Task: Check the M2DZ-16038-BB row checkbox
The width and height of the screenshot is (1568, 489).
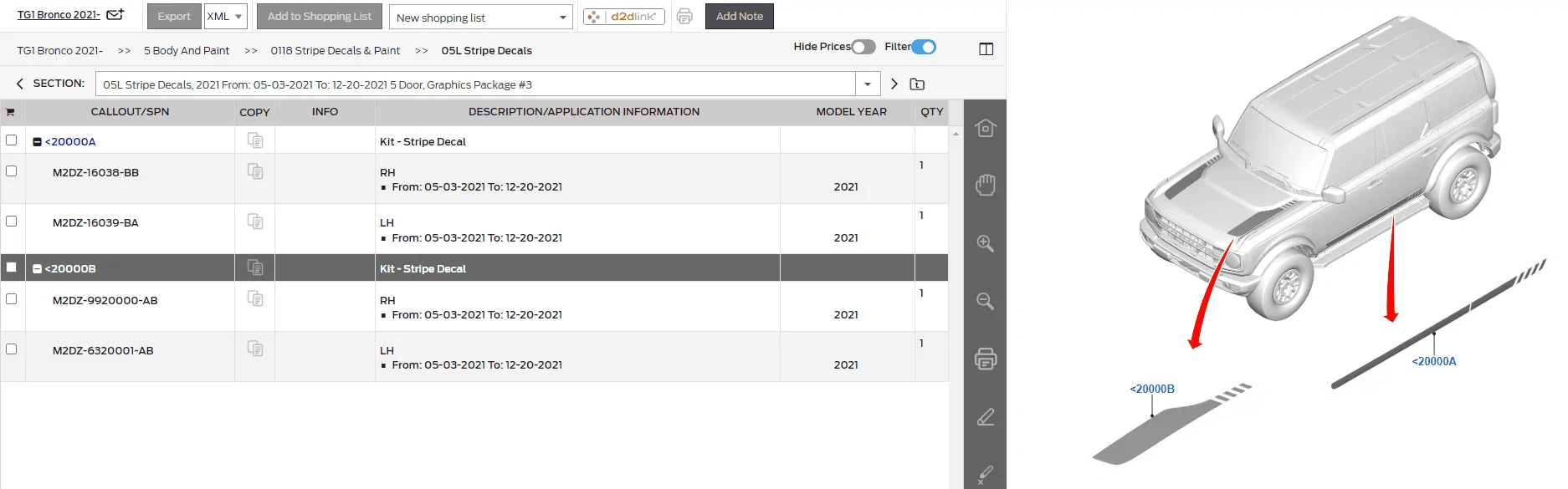Action: click(12, 171)
